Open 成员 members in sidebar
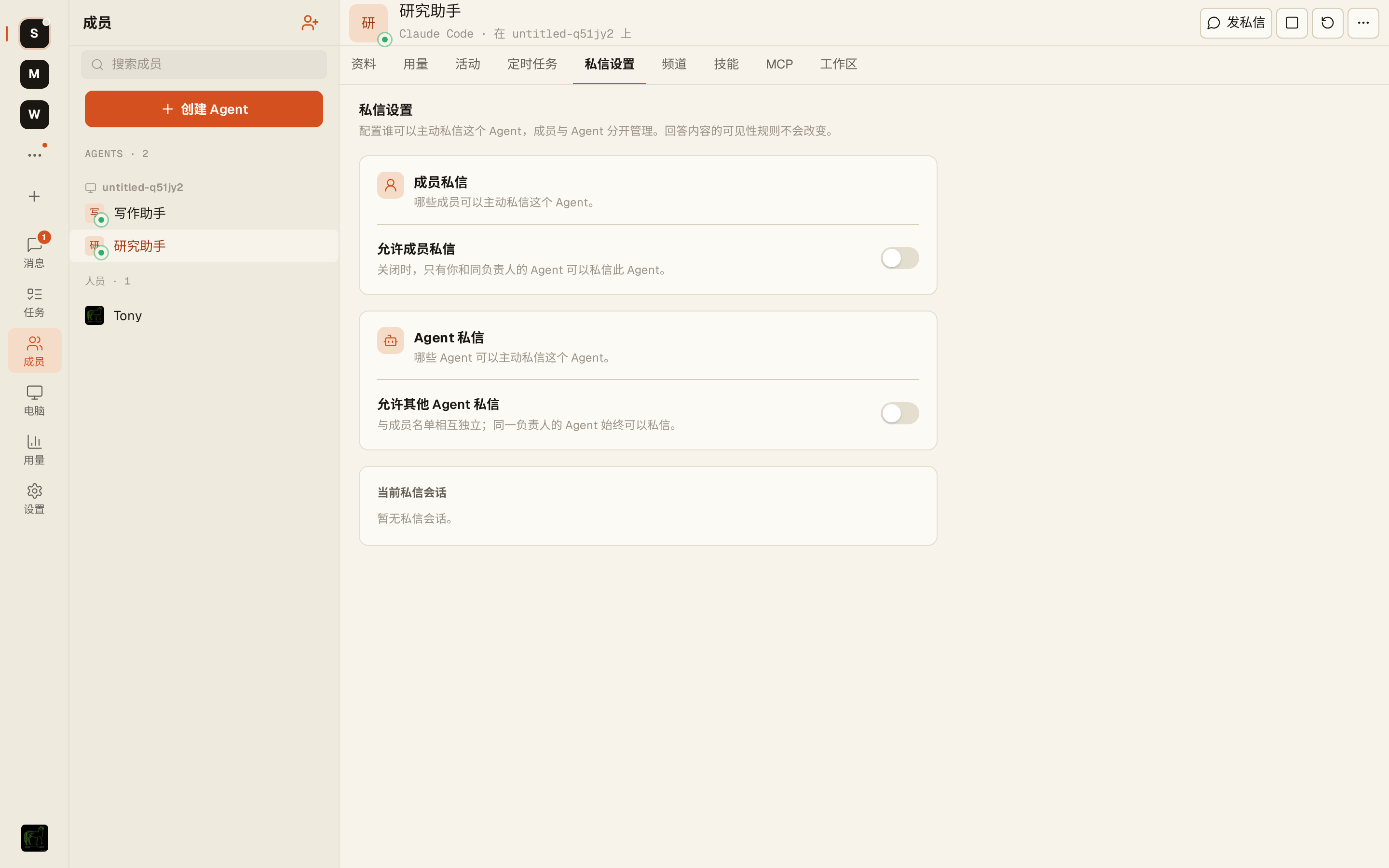Screen dimensions: 1389x868 (34, 351)
